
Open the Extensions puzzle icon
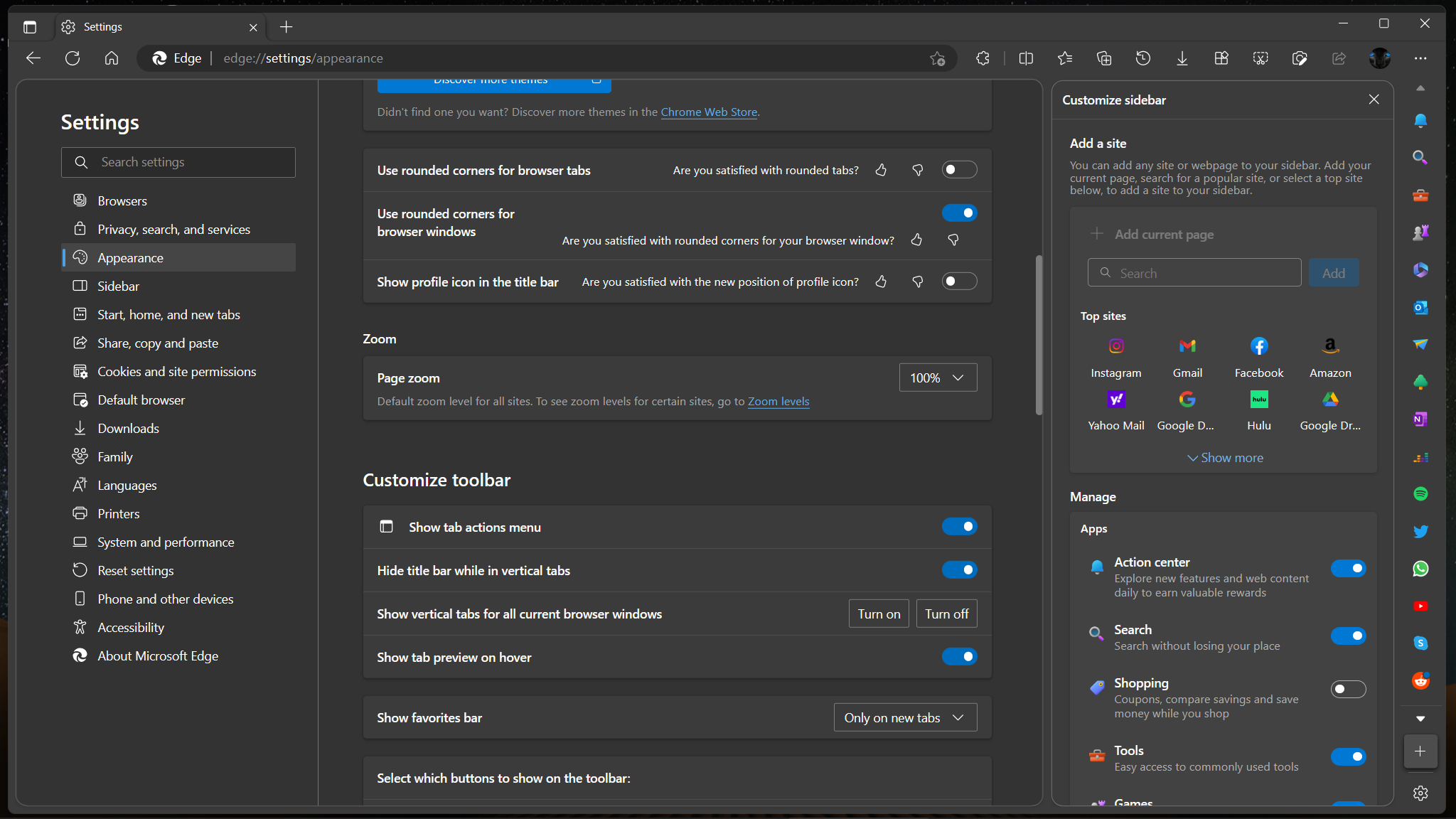(983, 58)
